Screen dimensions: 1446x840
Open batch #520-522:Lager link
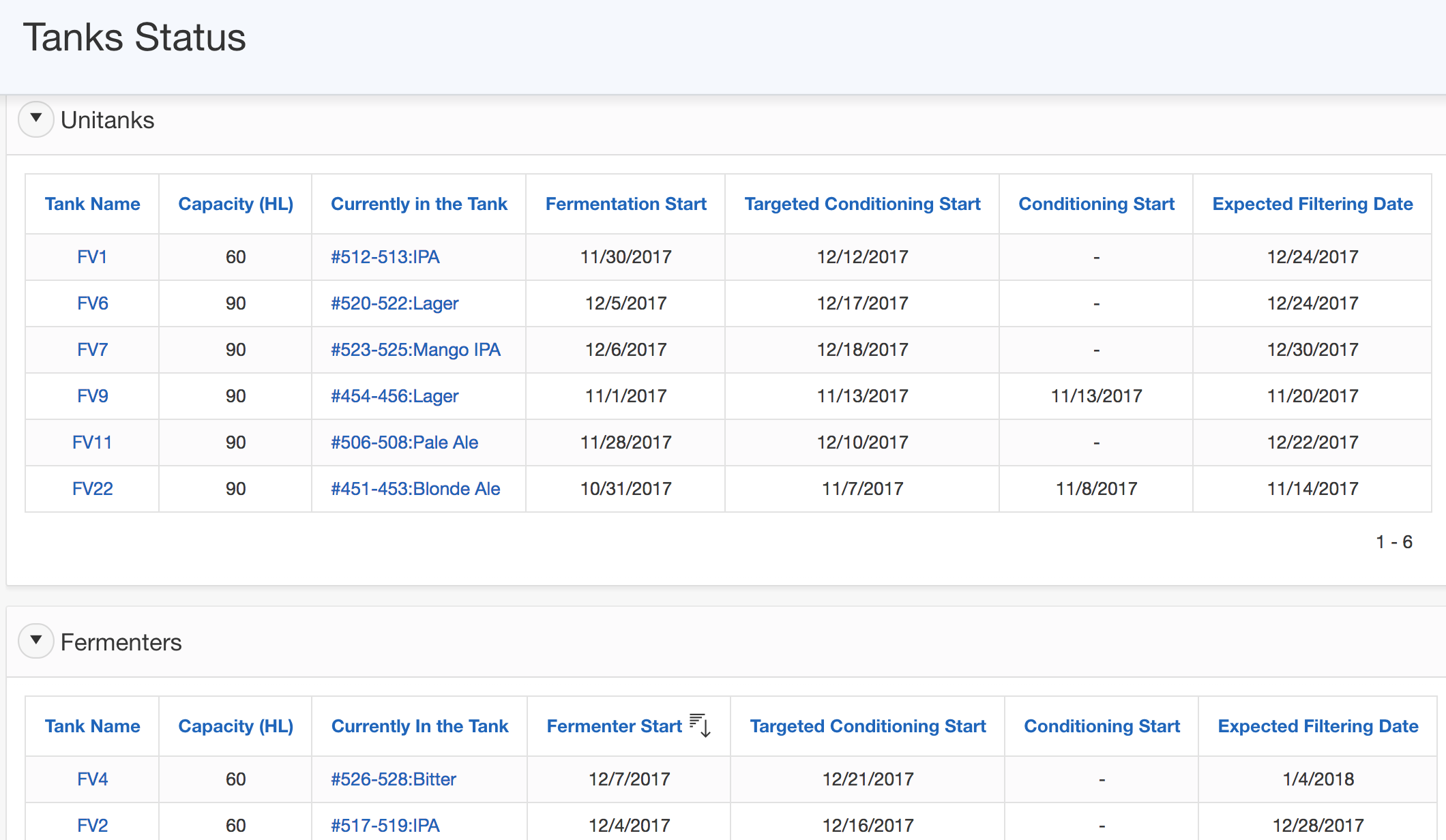394,303
